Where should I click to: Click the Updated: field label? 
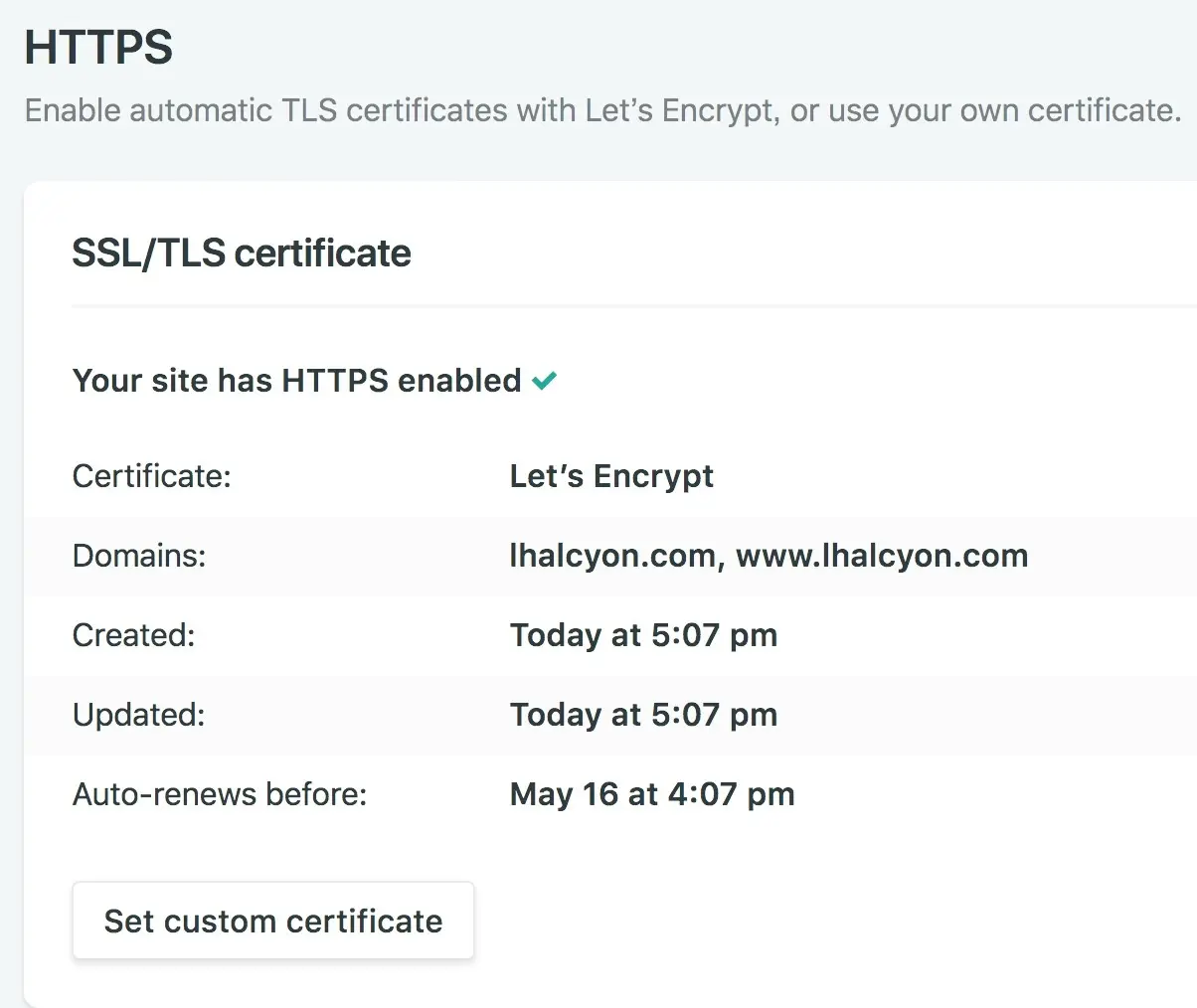click(x=138, y=715)
